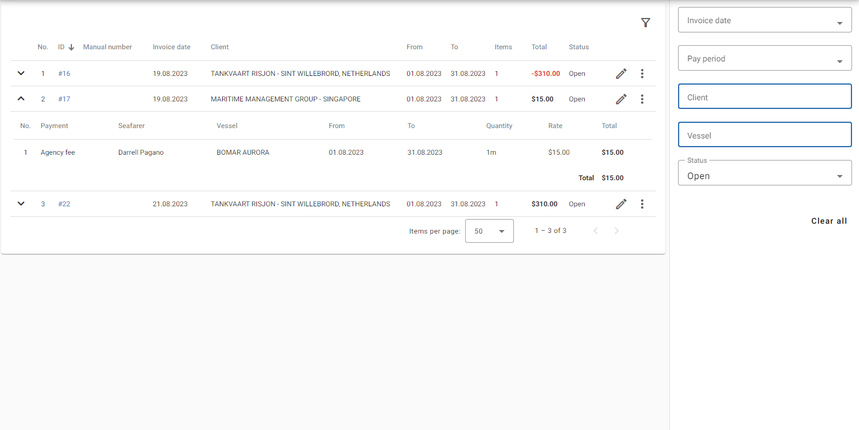Expand invoice #16 row details
The height and width of the screenshot is (430, 859).
point(21,73)
